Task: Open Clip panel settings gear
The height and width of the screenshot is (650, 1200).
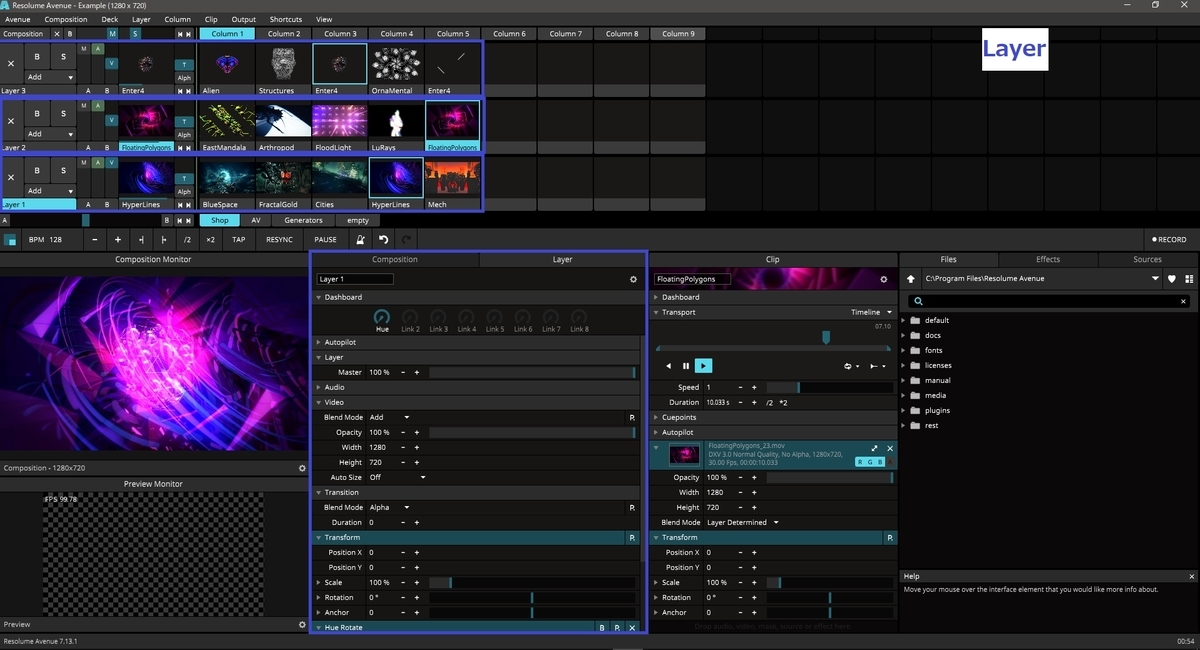Action: tap(883, 280)
